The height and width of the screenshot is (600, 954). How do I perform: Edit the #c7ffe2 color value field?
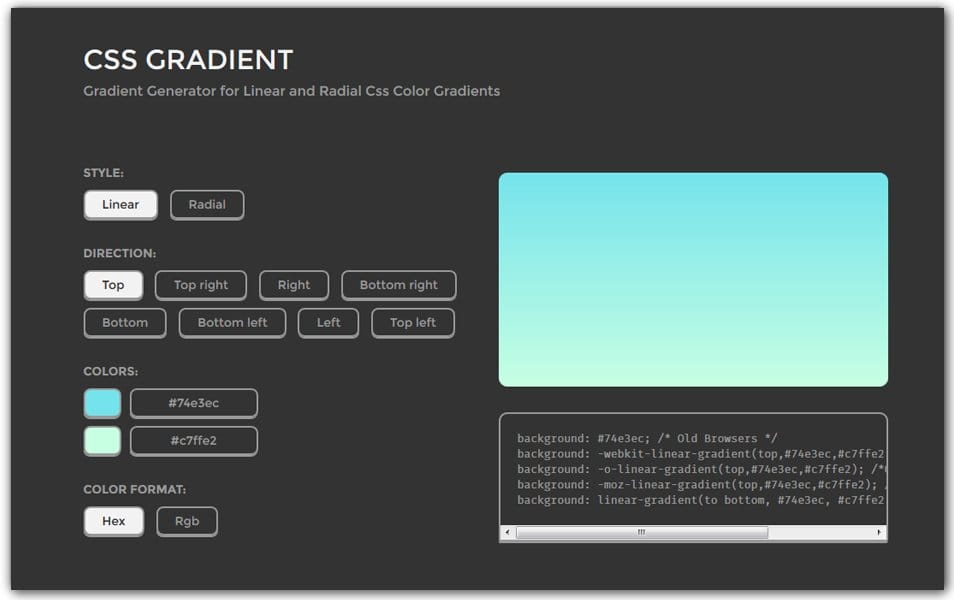coord(193,440)
